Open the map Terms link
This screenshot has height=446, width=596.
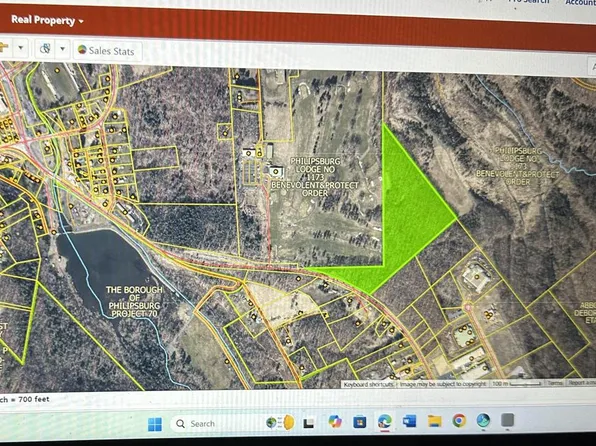tap(555, 383)
